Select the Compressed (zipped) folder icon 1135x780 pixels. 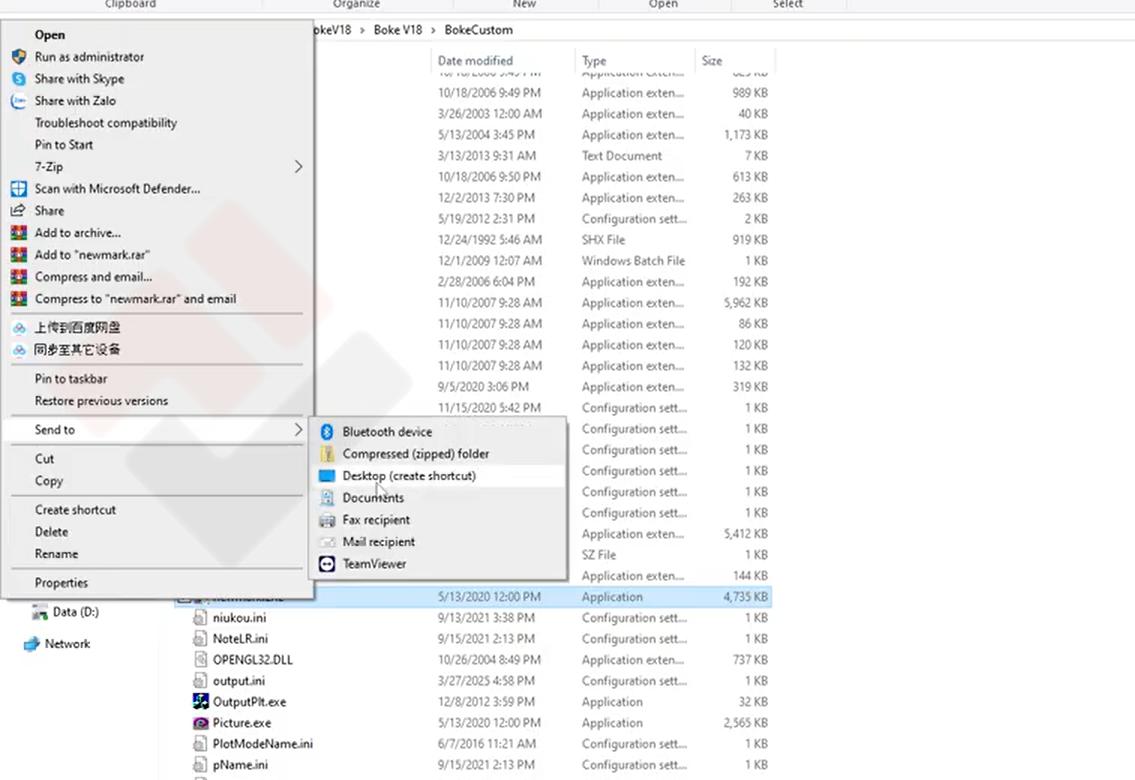pyautogui.click(x=326, y=454)
